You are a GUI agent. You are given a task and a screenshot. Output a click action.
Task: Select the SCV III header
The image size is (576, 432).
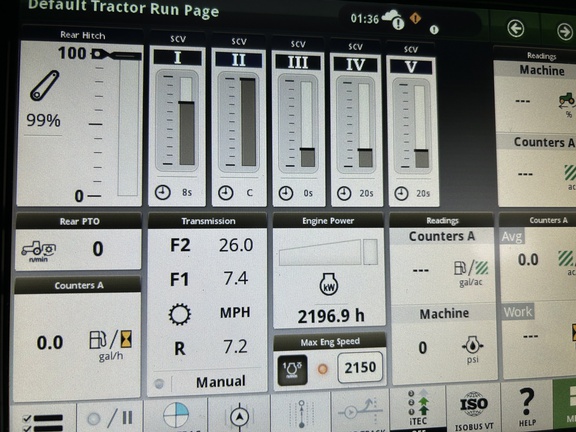298,62
